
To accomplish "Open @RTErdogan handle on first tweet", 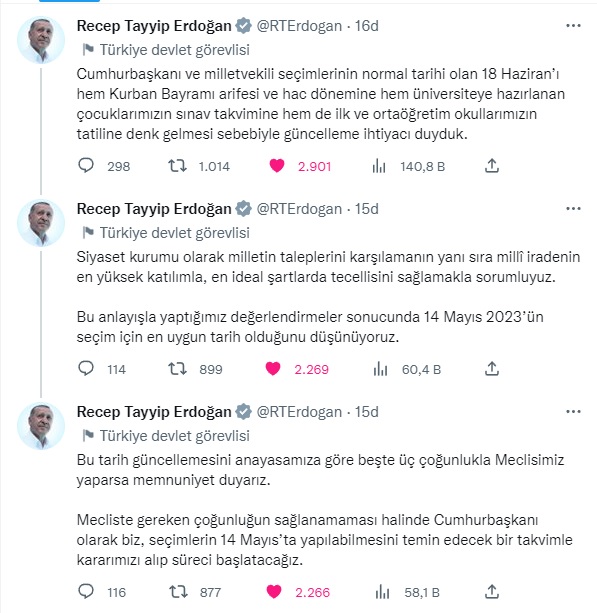I will coord(299,26).
